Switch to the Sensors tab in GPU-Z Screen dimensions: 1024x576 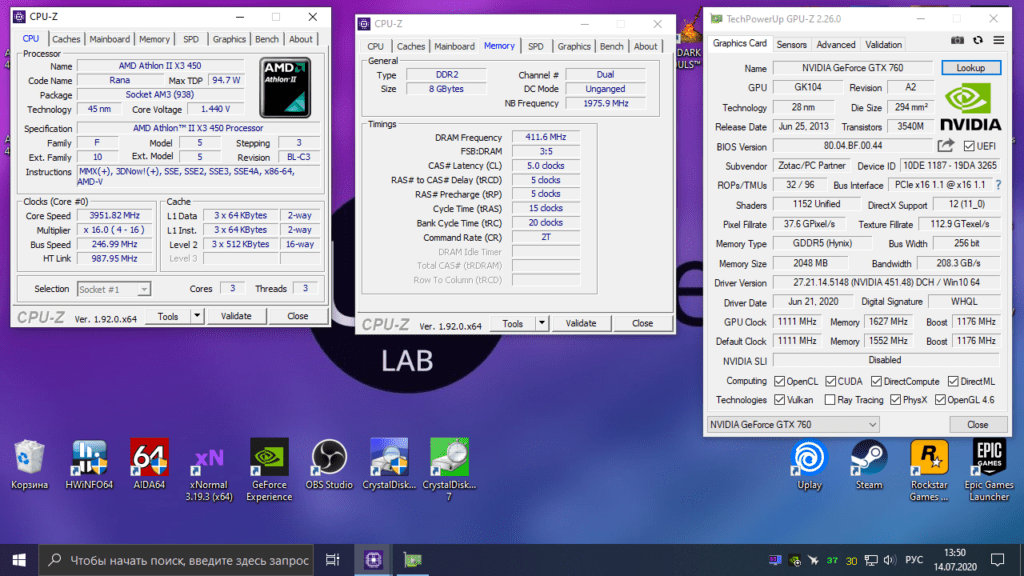pyautogui.click(x=792, y=44)
